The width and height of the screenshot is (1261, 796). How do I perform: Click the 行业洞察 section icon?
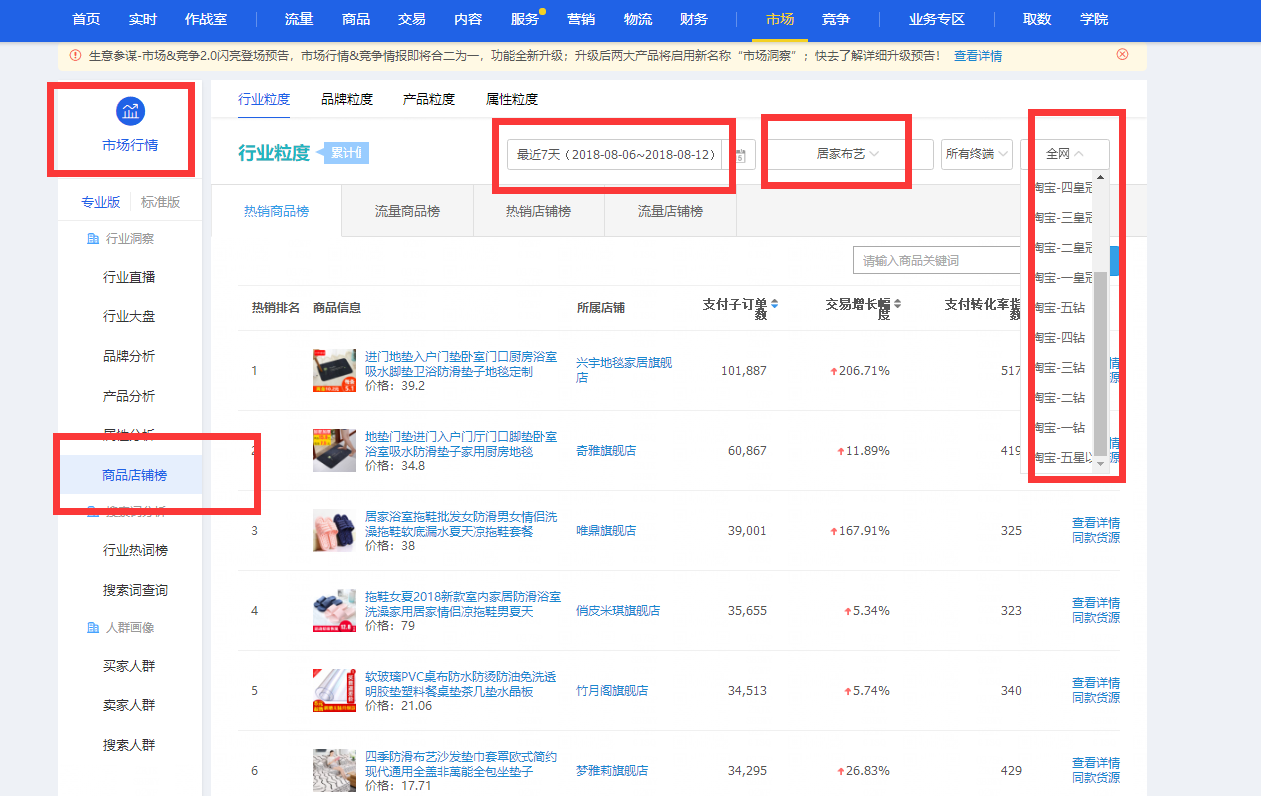pos(93,239)
